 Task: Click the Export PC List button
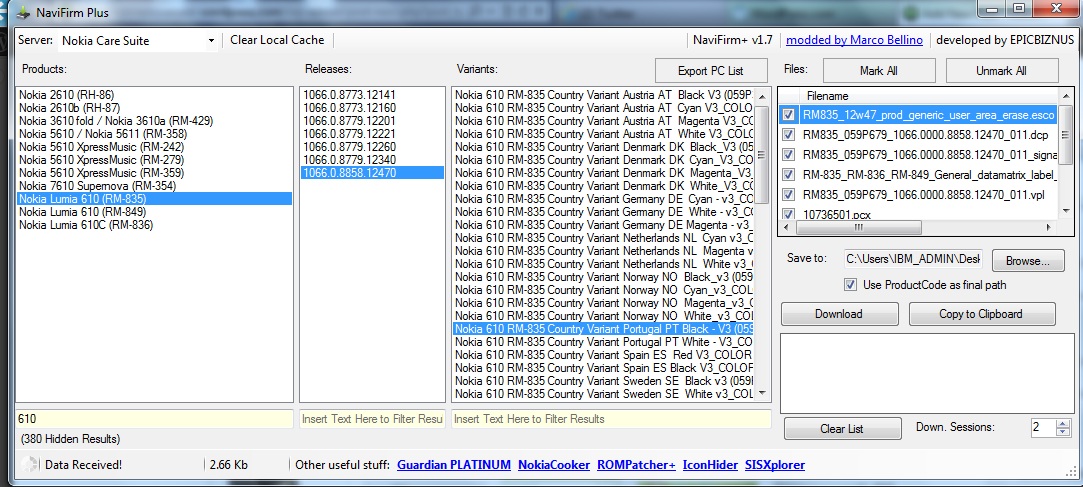pos(711,70)
